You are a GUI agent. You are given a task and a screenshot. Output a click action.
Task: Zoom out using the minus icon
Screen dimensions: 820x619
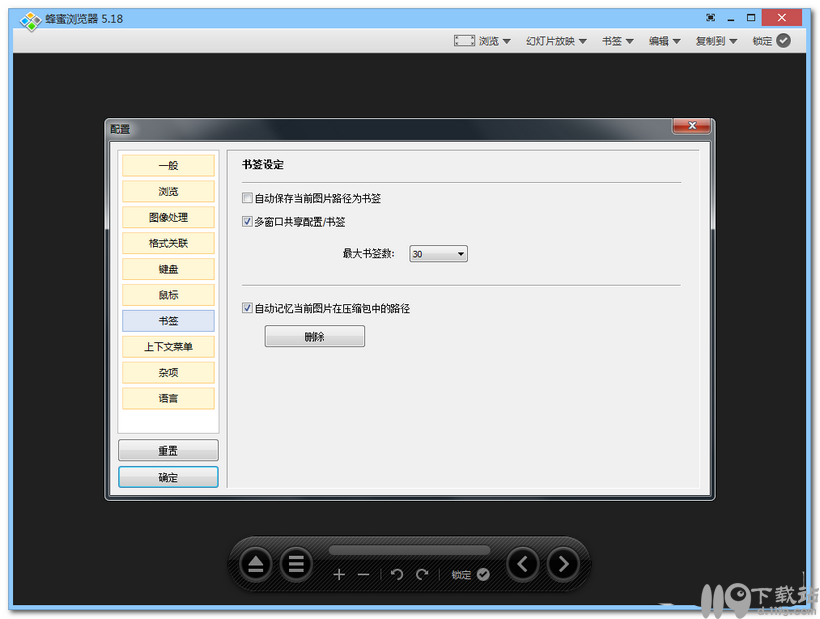364,574
